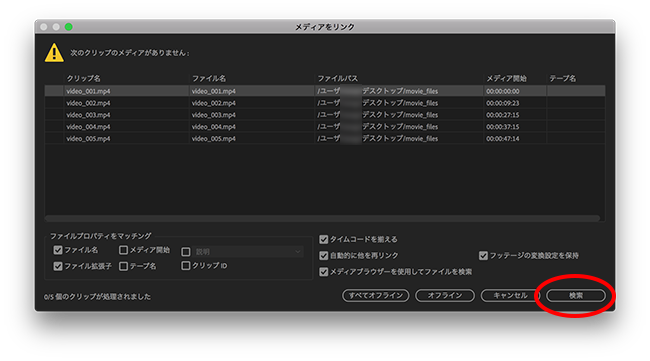Click the オフライン button
This screenshot has height=361, width=650.
[x=445, y=296]
